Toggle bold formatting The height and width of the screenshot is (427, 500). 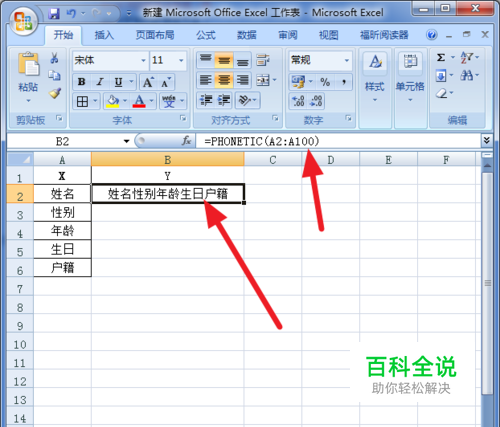[x=81, y=82]
